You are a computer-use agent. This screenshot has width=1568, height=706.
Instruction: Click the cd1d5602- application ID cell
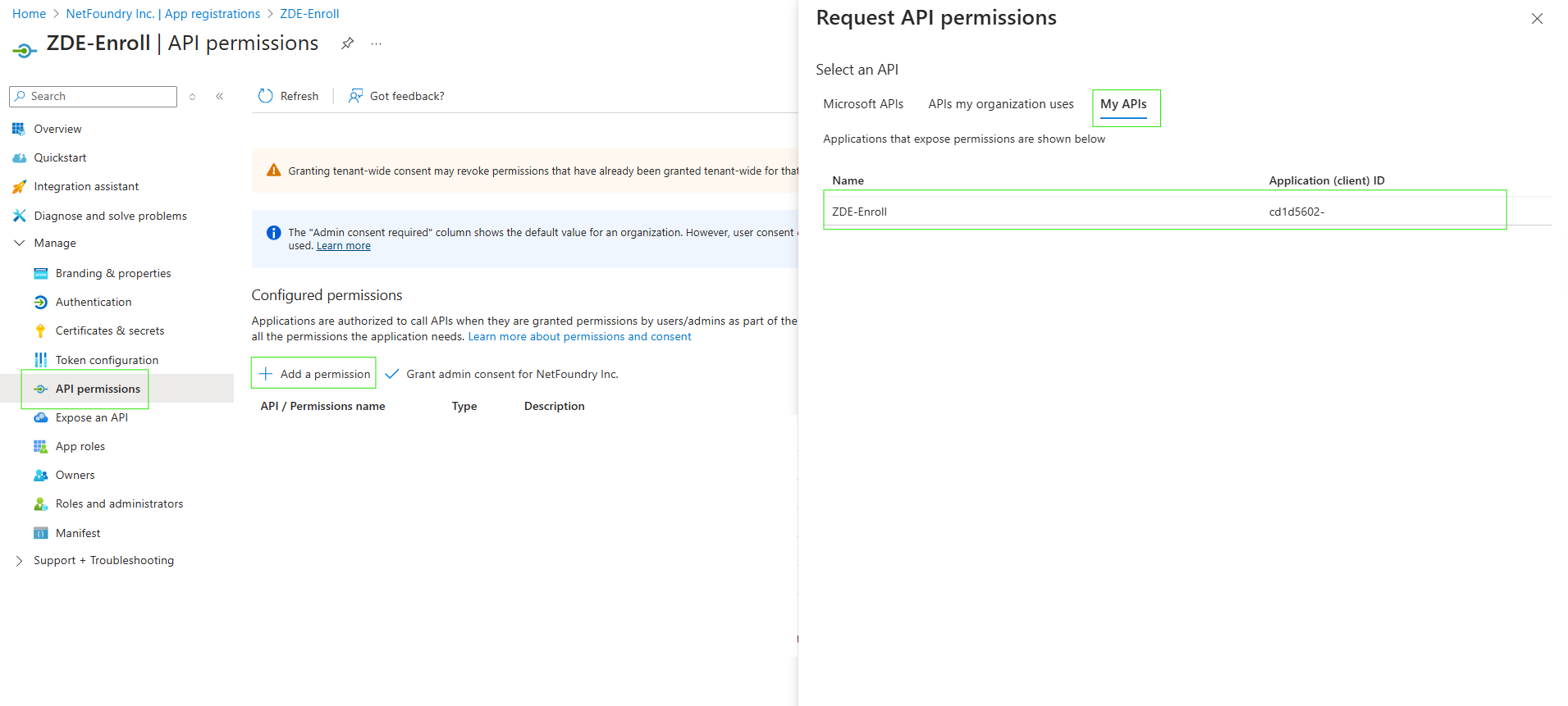(x=1296, y=212)
